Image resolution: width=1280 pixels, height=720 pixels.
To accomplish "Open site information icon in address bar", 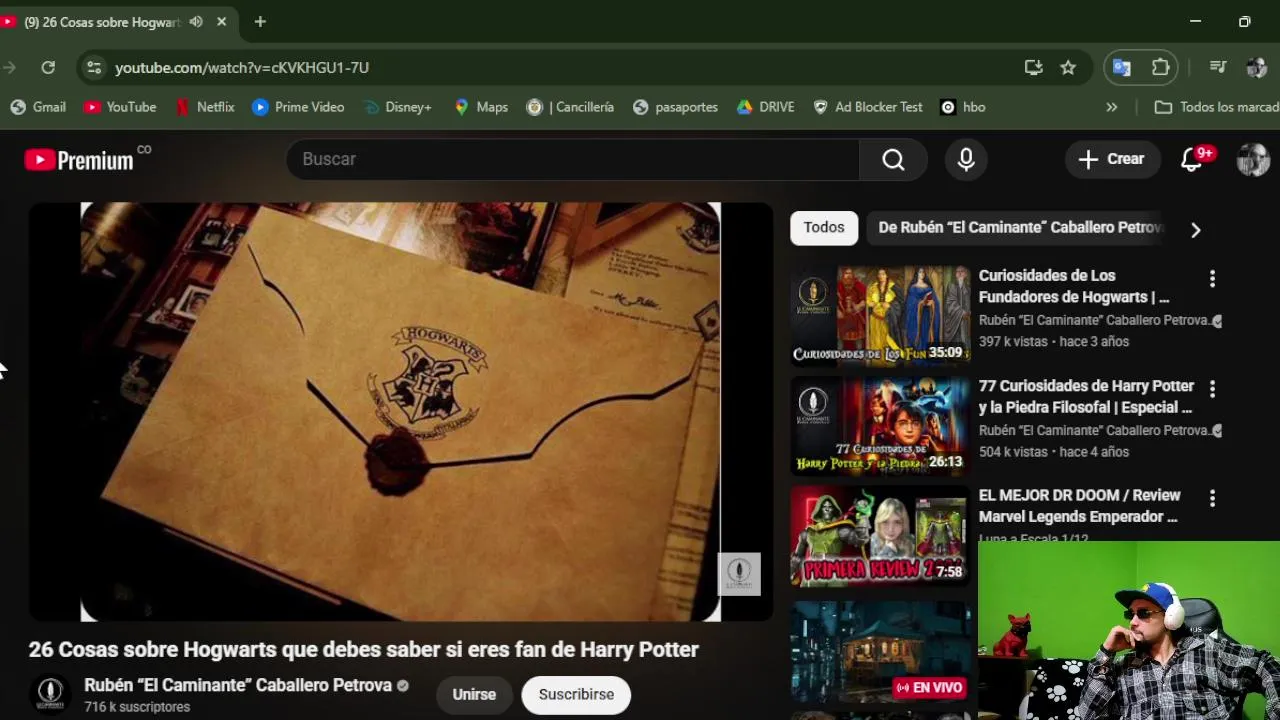I will pyautogui.click(x=94, y=67).
